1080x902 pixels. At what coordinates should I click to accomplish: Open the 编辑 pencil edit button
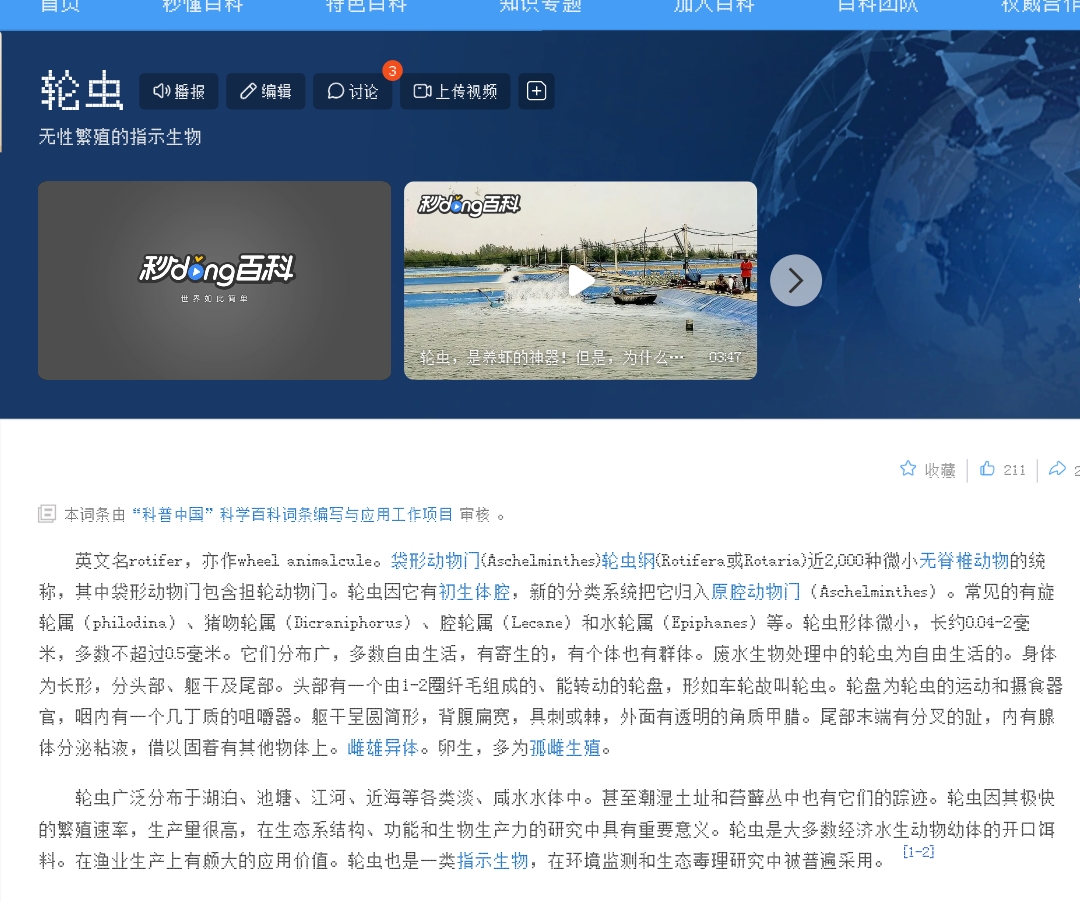[265, 91]
